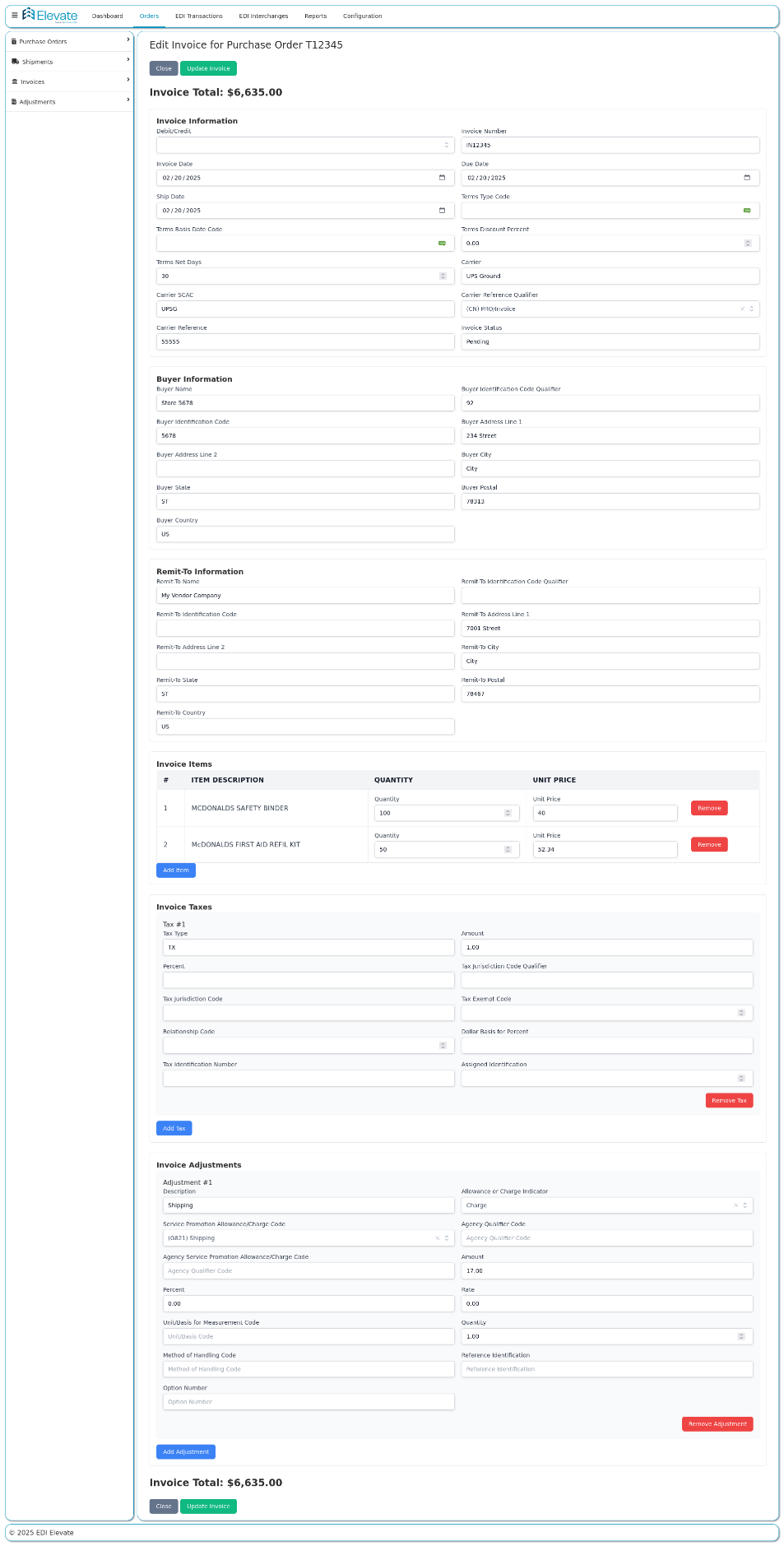Open the Invoice Date calendar picker
The height and width of the screenshot is (1546, 784).
(442, 178)
